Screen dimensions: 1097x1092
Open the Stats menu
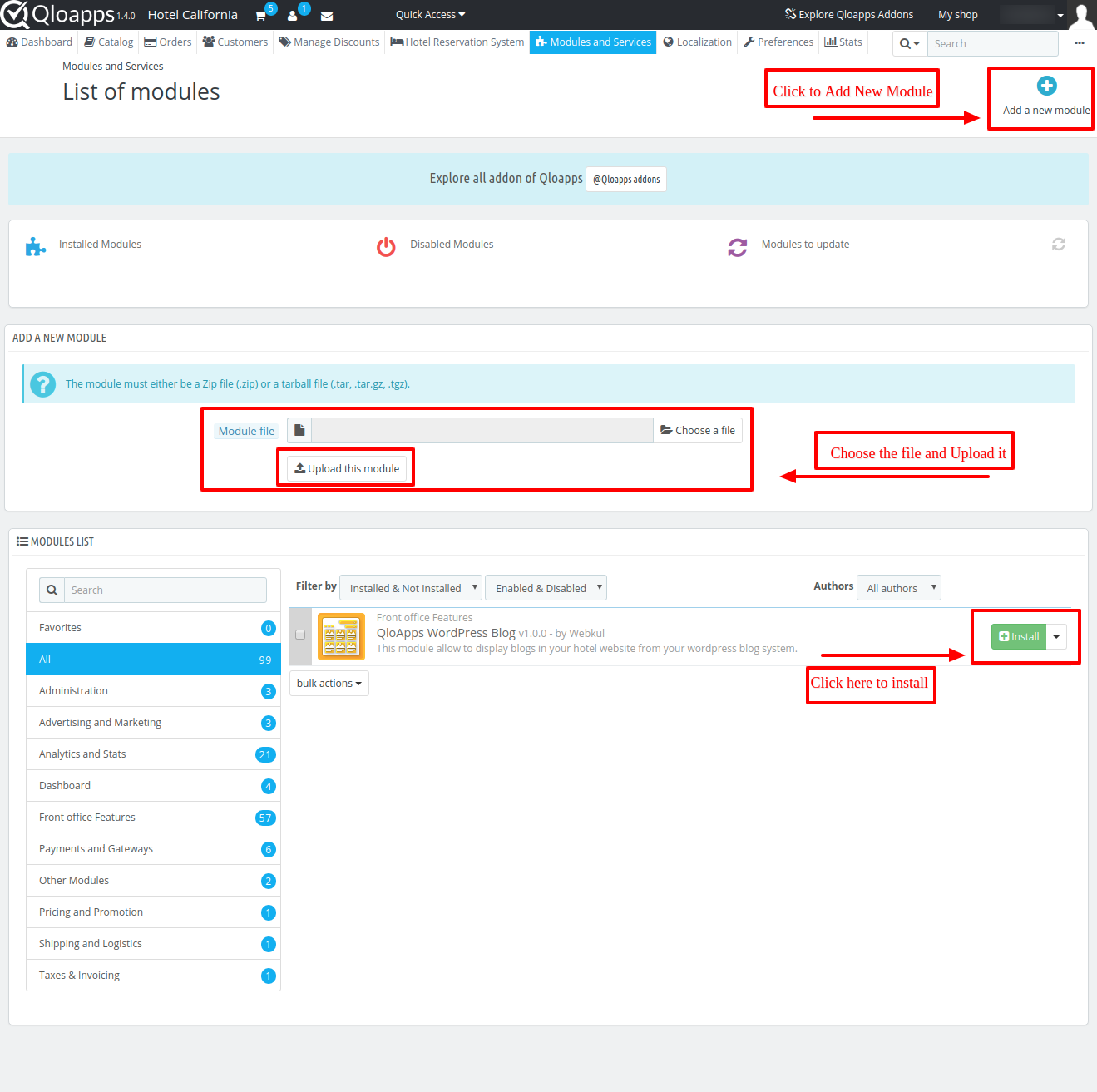[843, 42]
